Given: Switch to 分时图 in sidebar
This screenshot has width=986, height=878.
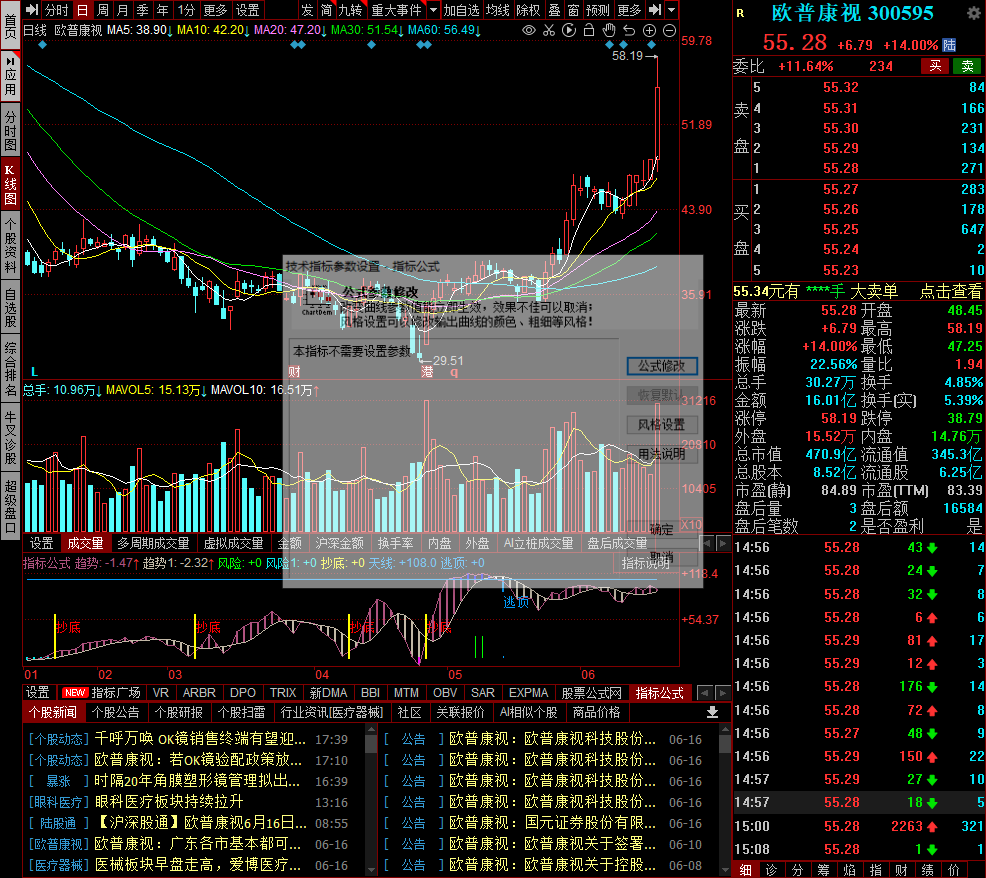Looking at the screenshot, I should (x=10, y=131).
